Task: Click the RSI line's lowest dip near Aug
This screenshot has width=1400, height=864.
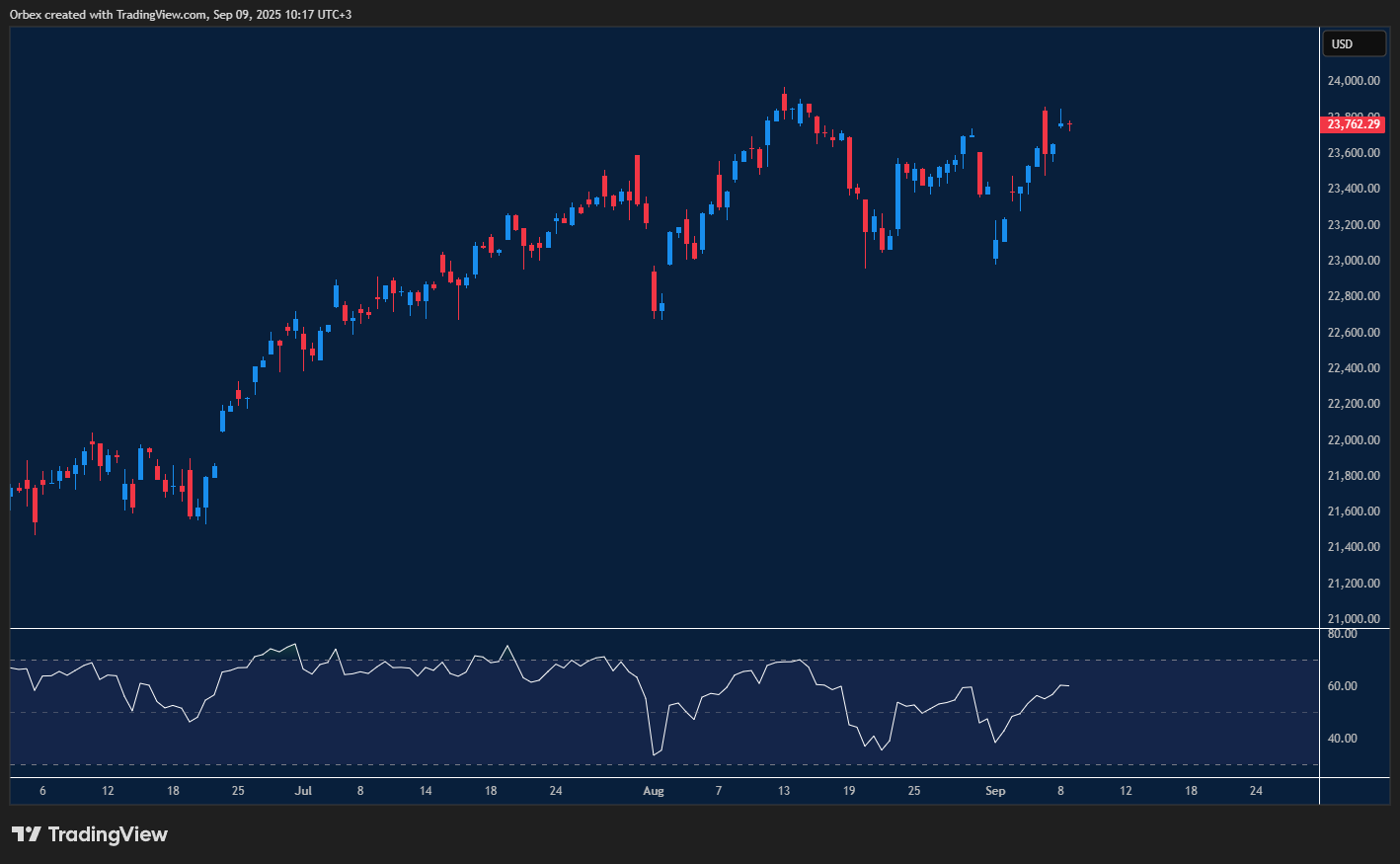Action: tap(654, 755)
